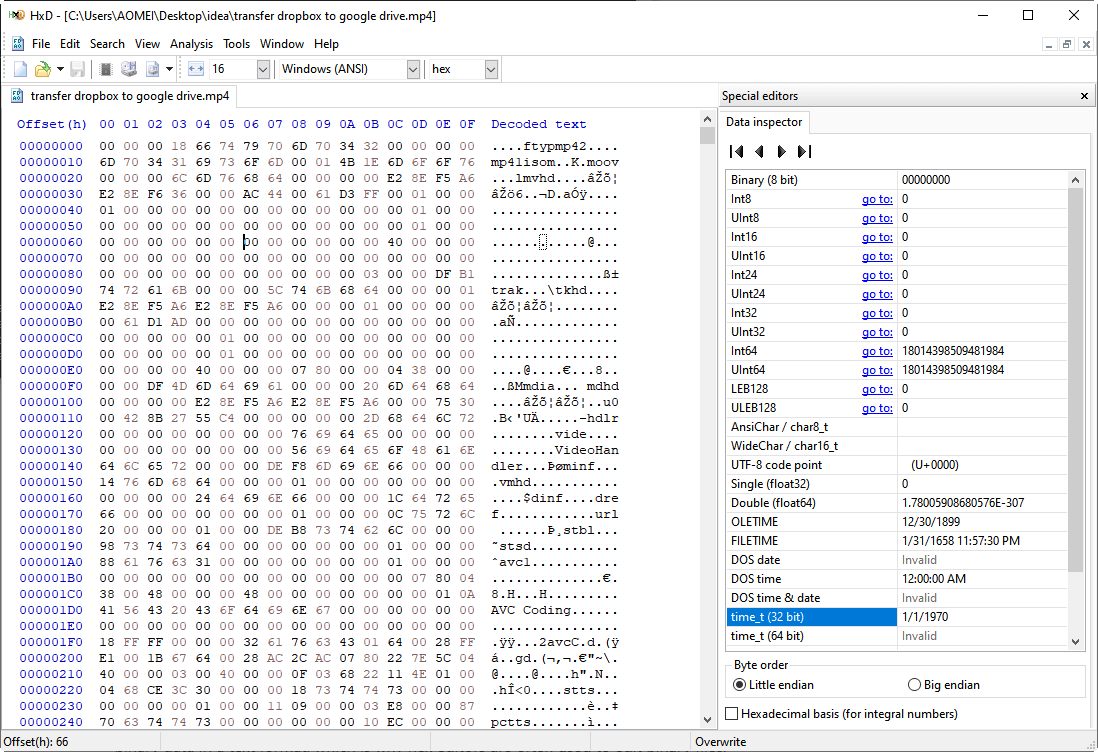Go to previous byte in Data inspector
Viewport: 1098px width, 752px height.
point(759,152)
